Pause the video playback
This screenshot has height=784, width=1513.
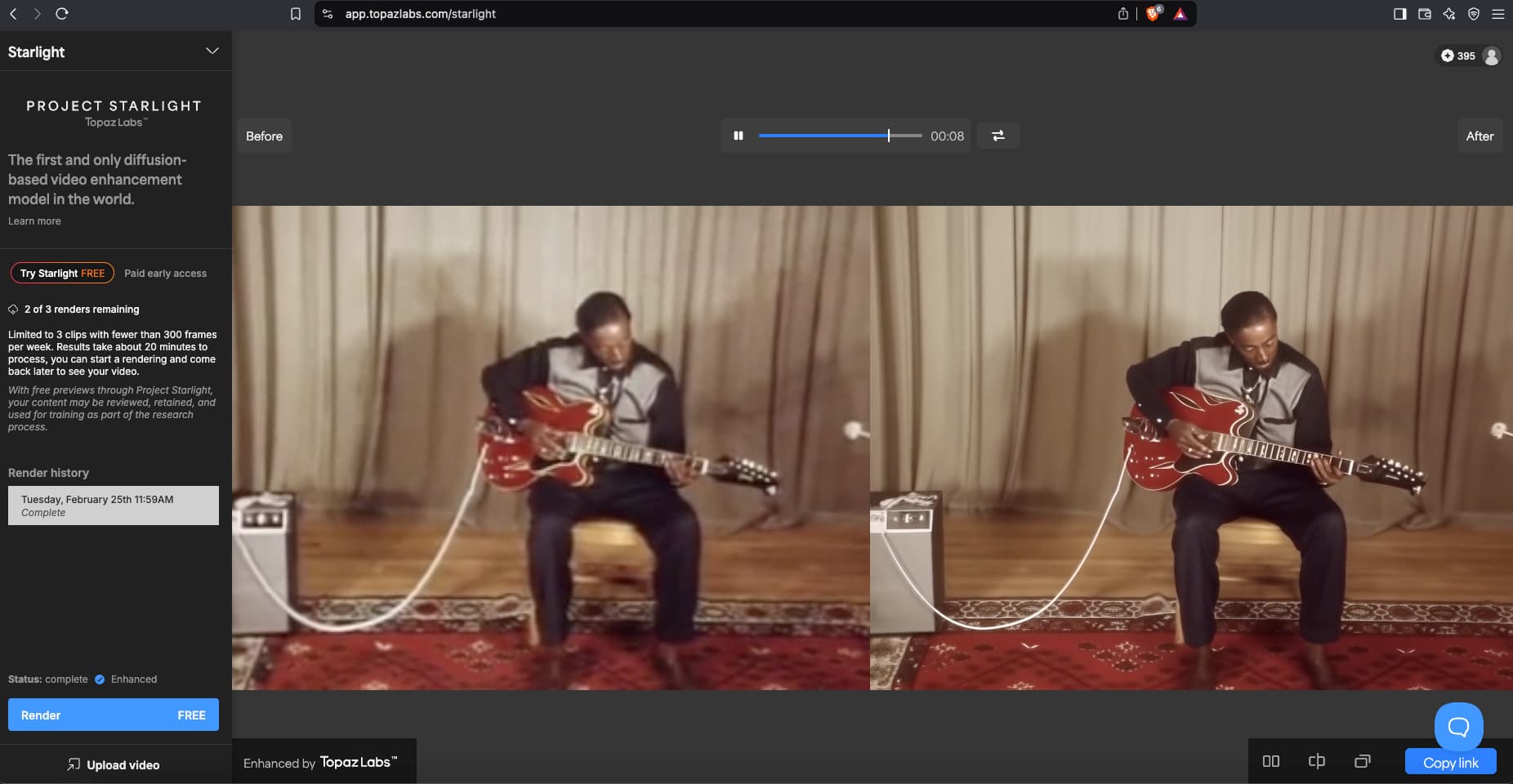[739, 136]
